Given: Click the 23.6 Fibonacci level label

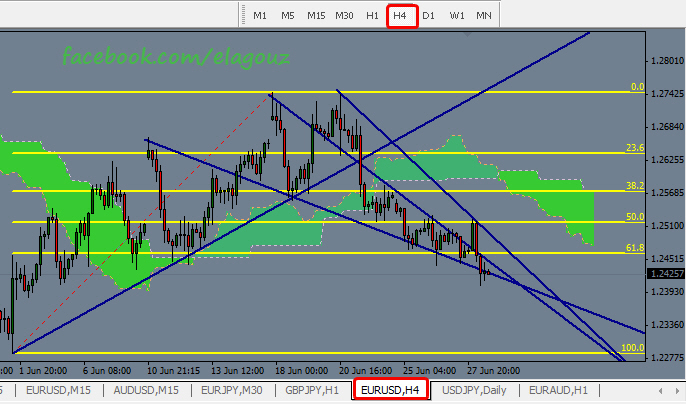Looking at the screenshot, I should coord(635,148).
